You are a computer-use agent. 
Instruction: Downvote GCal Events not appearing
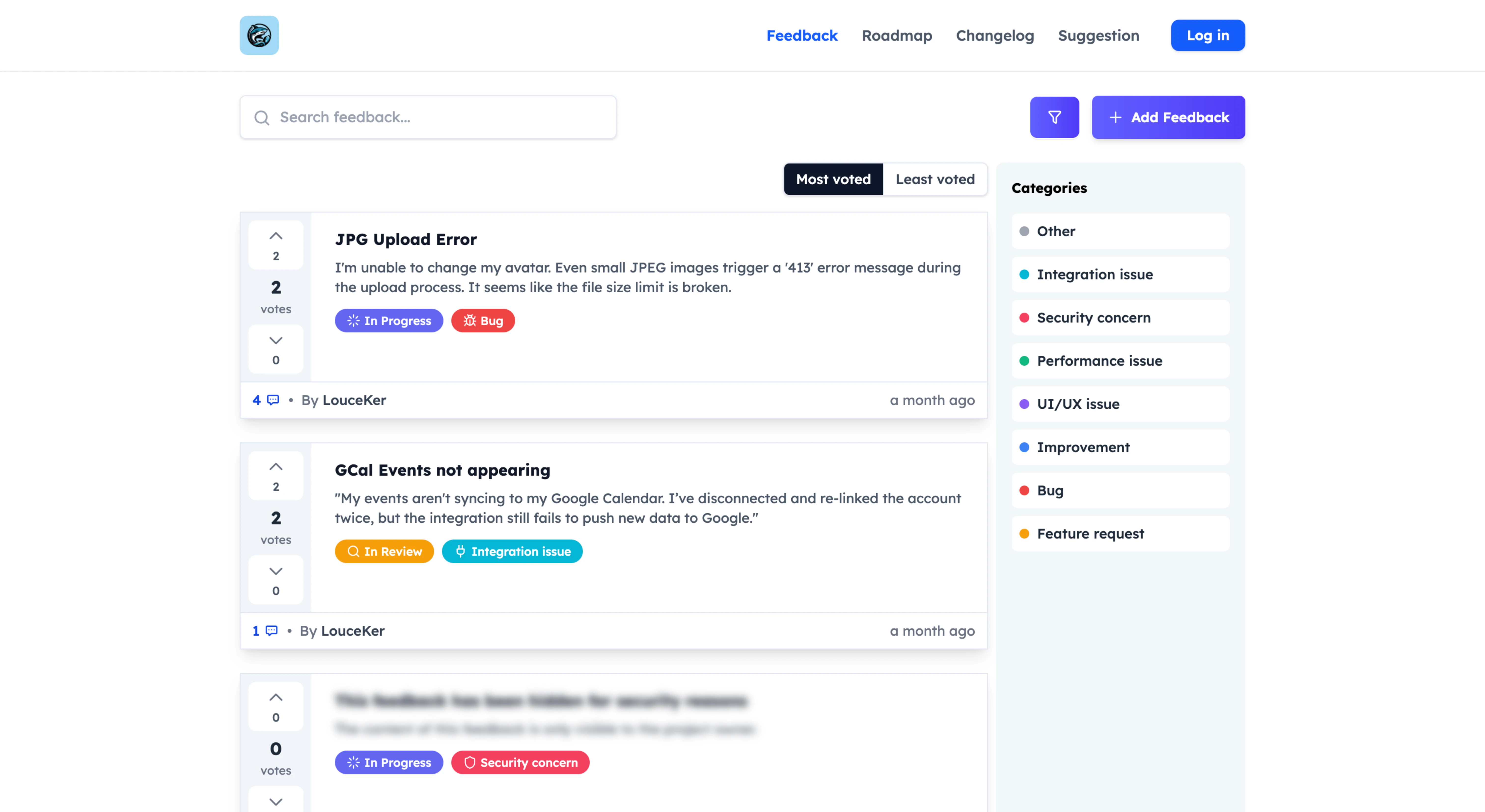pos(275,579)
